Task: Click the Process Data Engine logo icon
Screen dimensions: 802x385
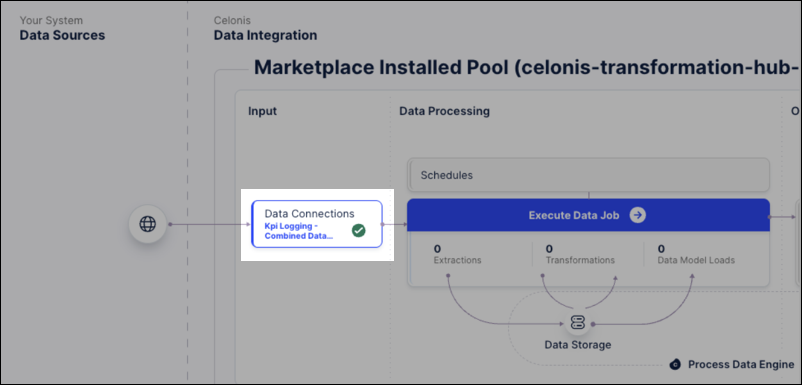Action: (x=675, y=365)
